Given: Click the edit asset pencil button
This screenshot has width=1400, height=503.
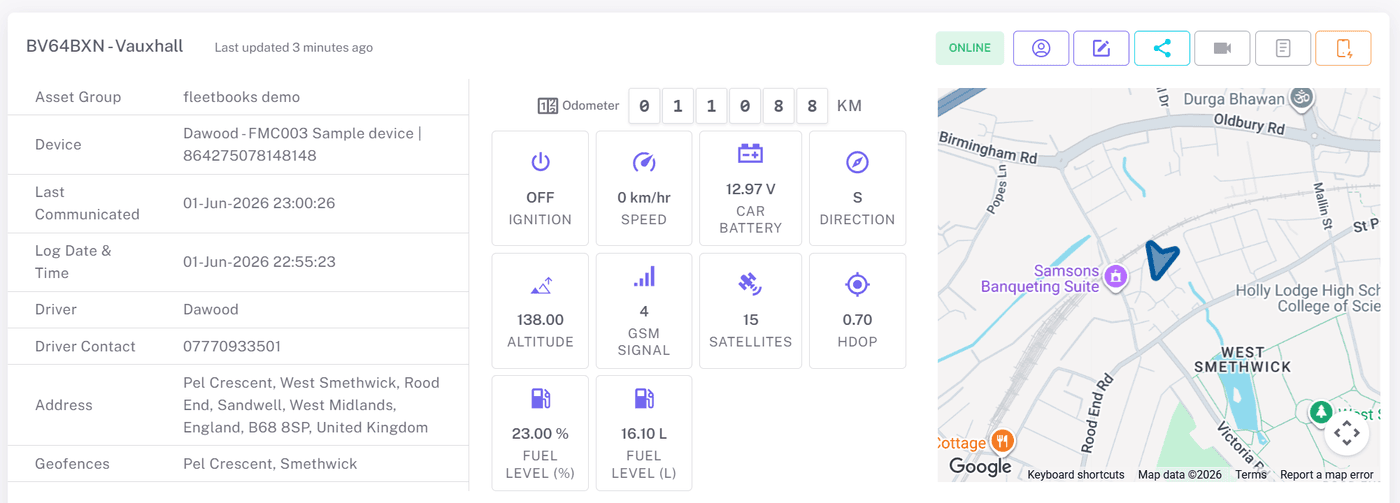Looking at the screenshot, I should pos(1101,48).
